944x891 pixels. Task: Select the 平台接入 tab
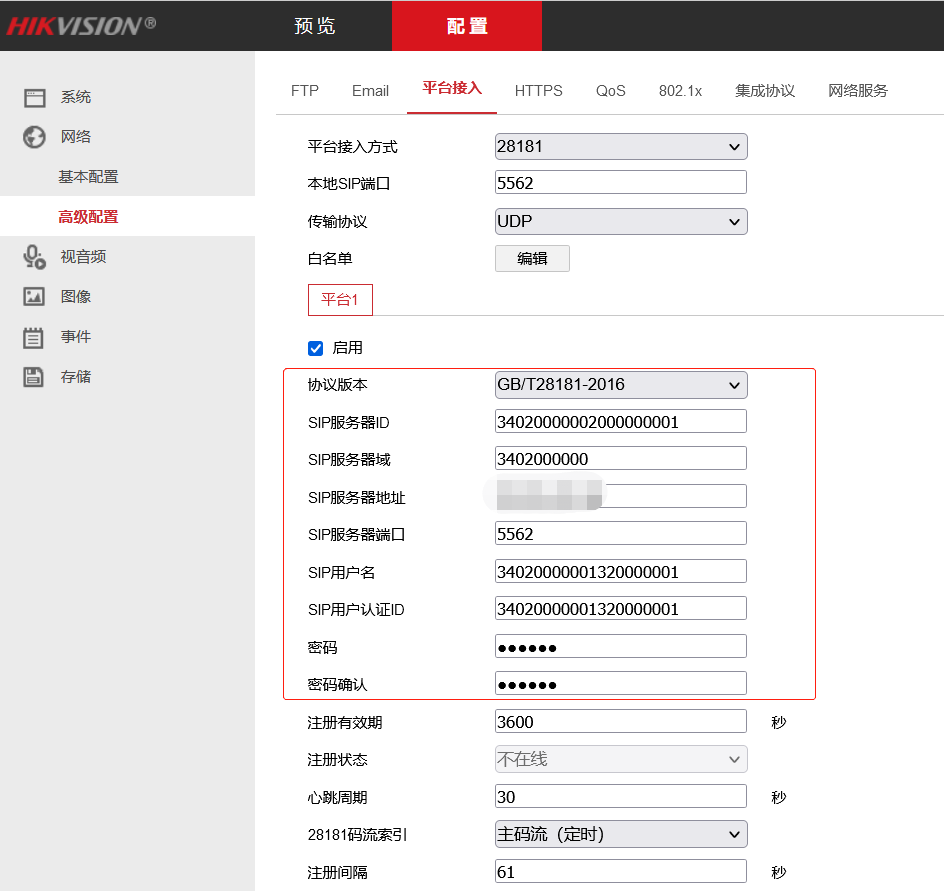pos(452,88)
